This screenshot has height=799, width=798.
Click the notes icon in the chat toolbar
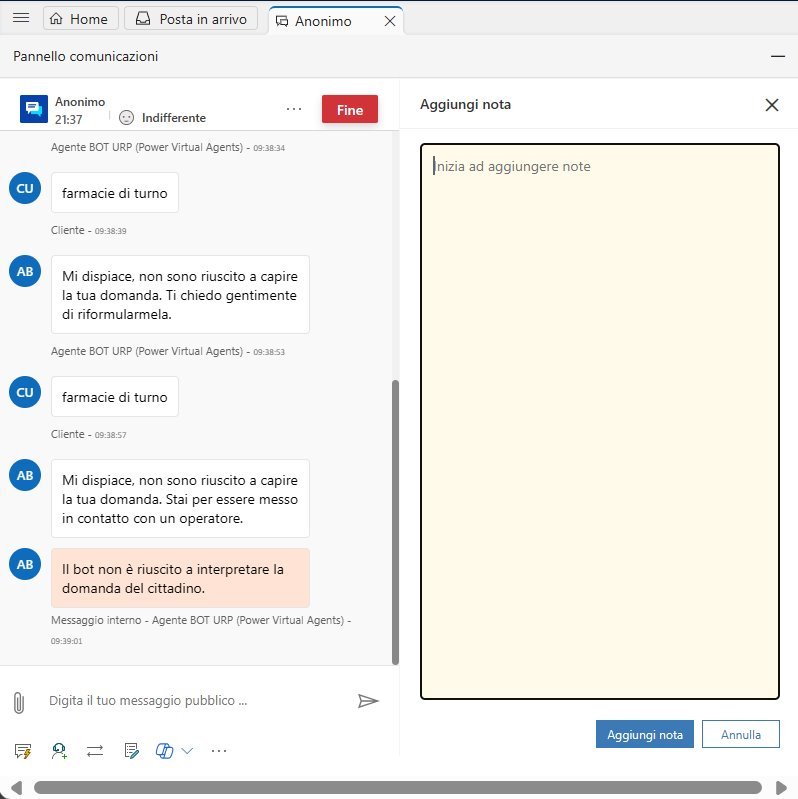pos(130,750)
